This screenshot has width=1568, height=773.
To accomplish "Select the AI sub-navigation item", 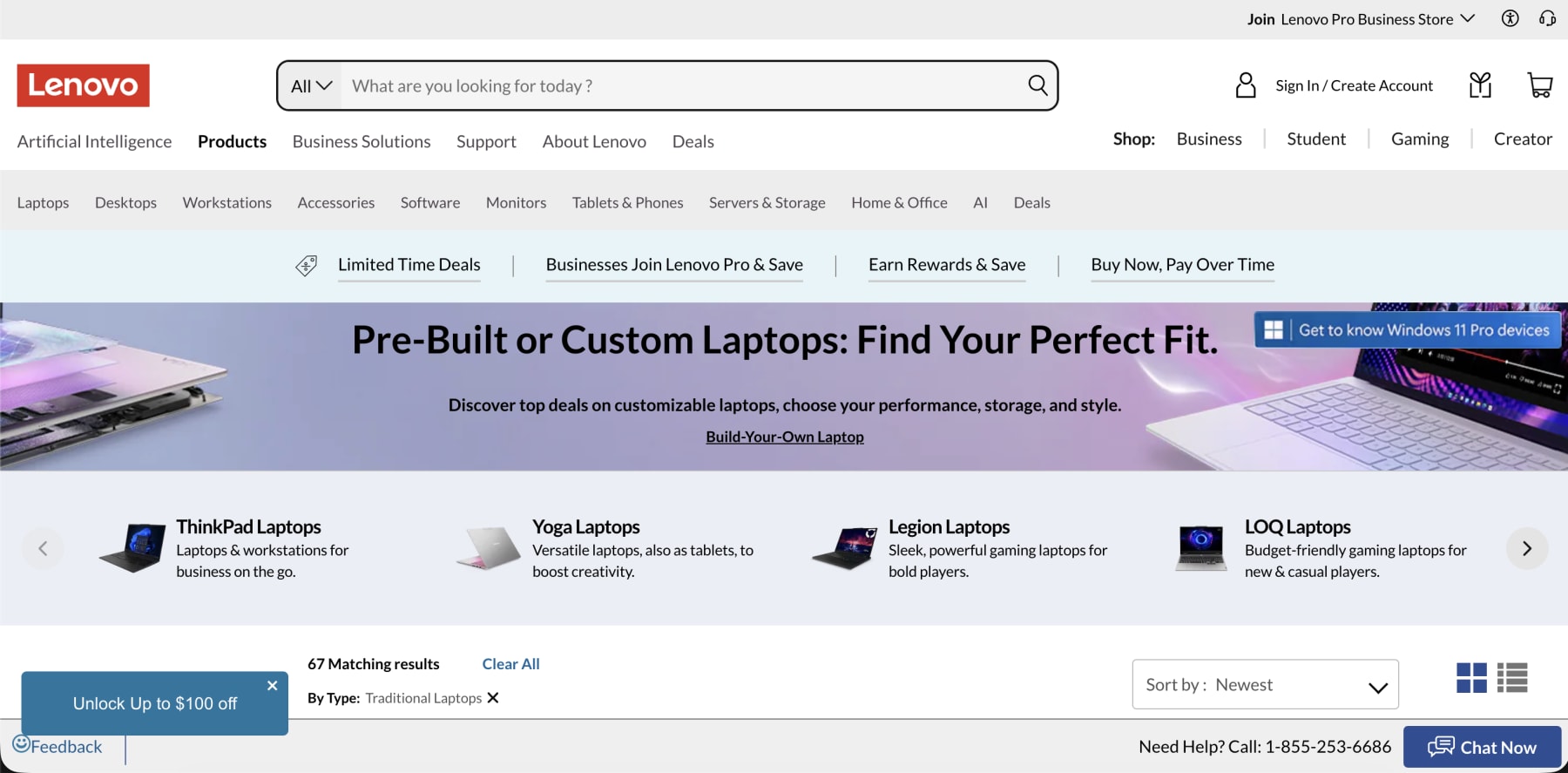I will (x=980, y=202).
